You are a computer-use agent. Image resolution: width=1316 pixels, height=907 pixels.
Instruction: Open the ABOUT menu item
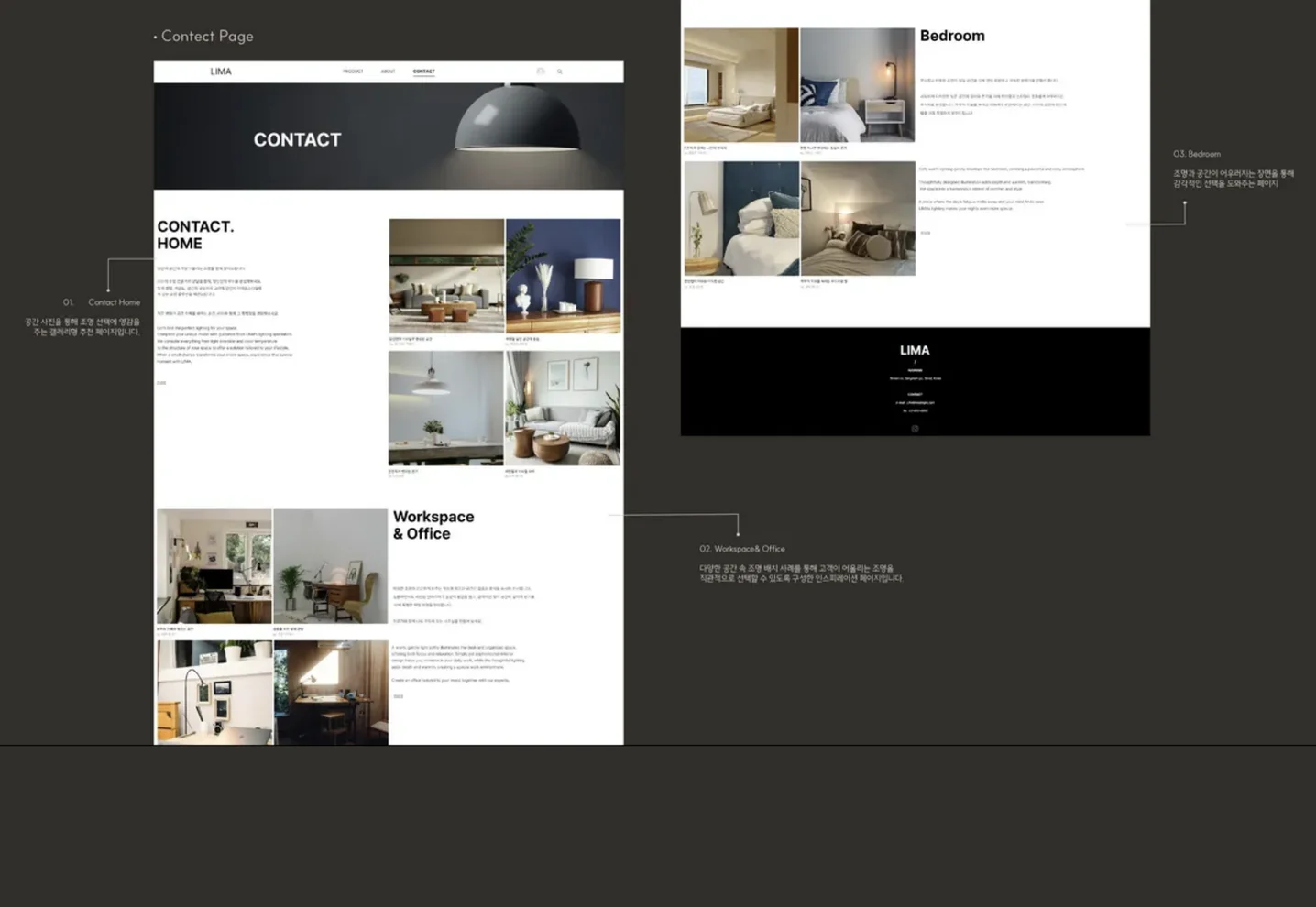tap(389, 71)
